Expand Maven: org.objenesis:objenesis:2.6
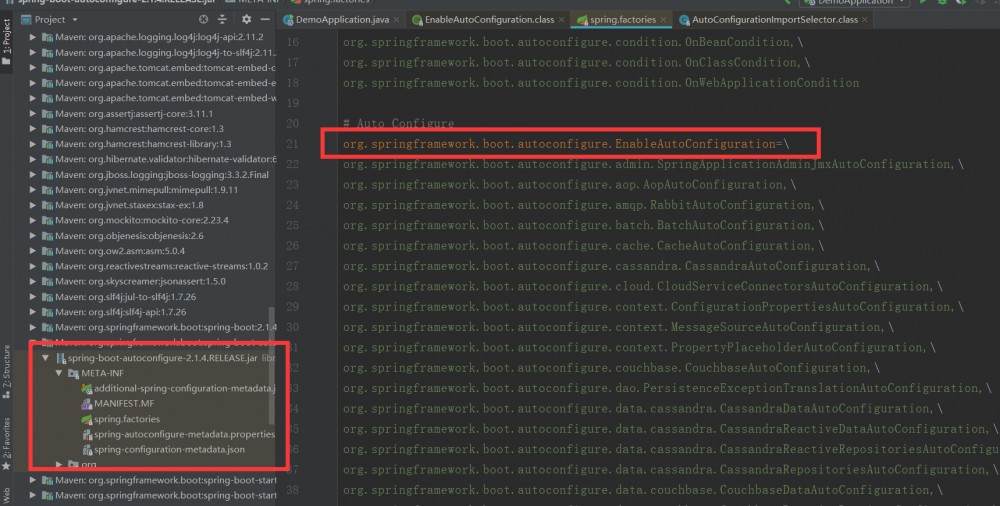Screen dimensions: 1000x506 pos(33,235)
